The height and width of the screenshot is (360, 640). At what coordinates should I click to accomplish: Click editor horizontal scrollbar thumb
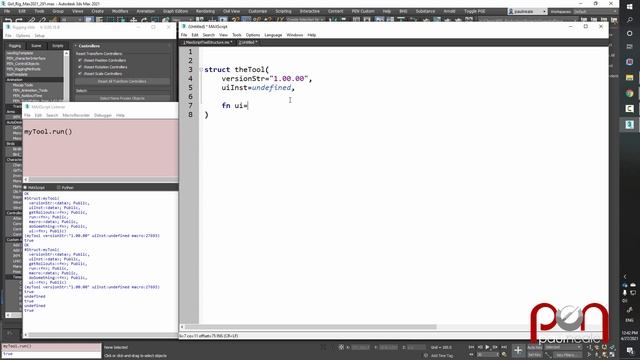click(311, 327)
